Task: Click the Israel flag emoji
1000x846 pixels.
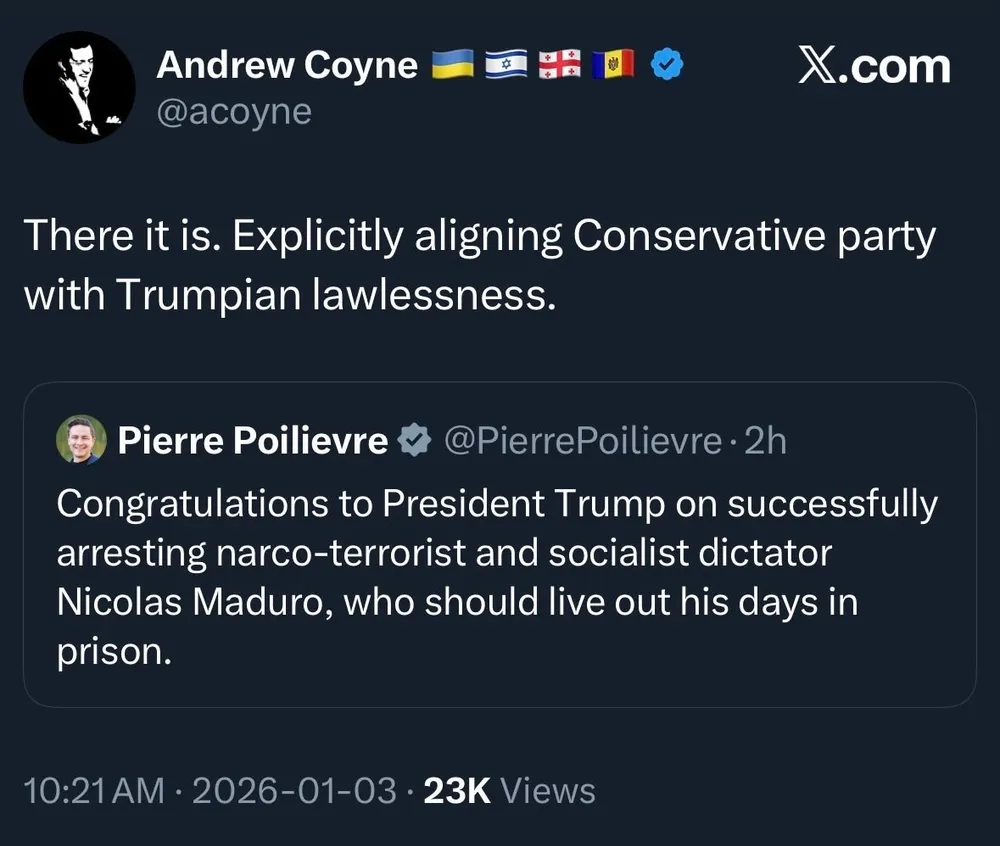Action: tap(506, 66)
